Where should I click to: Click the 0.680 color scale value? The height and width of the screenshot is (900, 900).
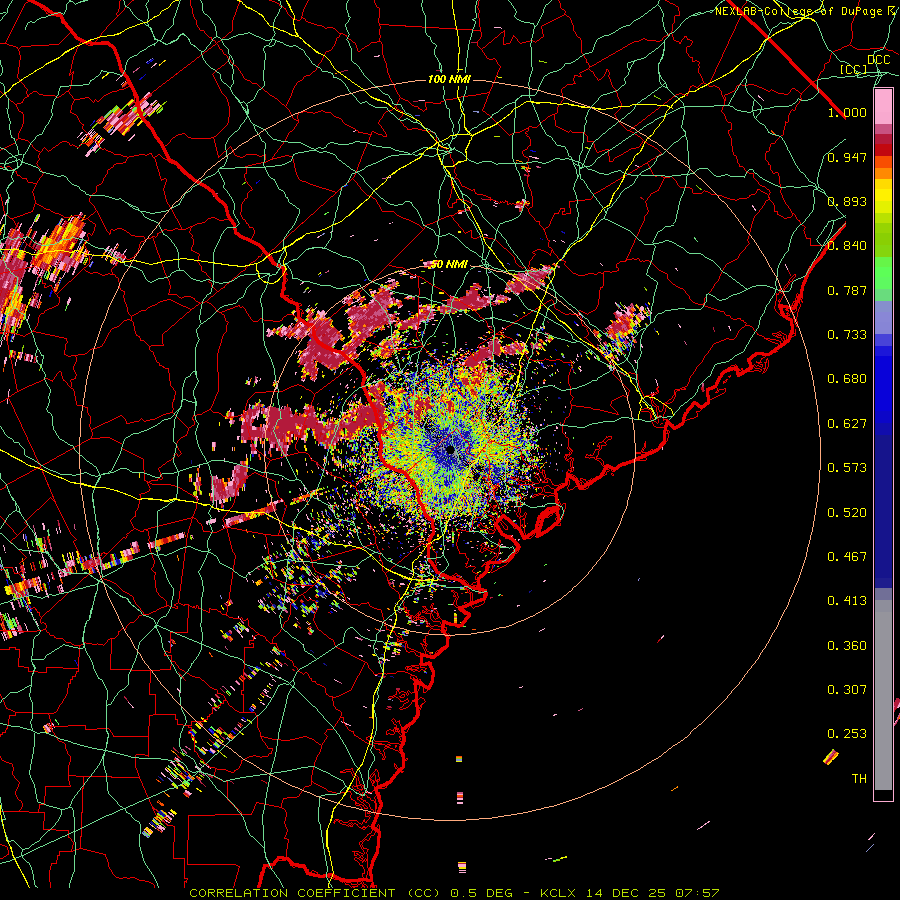pos(847,379)
